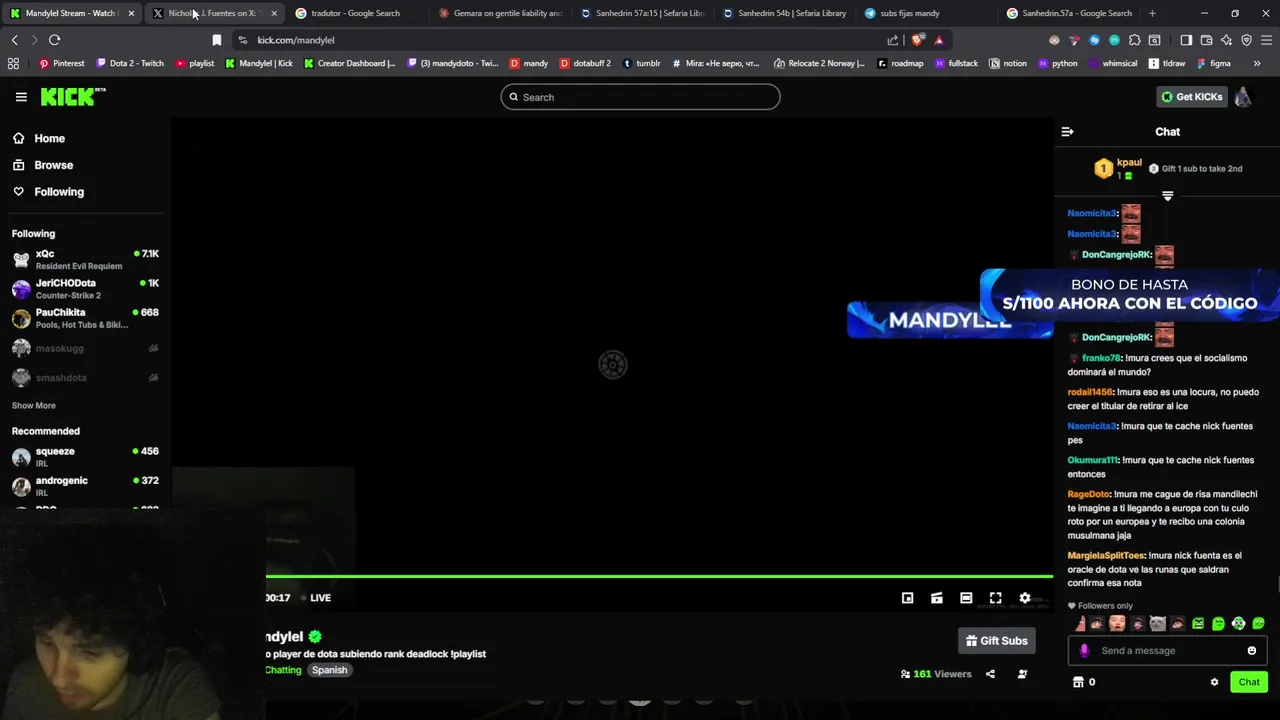Share the stream with the share icon
Image resolution: width=1280 pixels, height=720 pixels.
pos(990,674)
